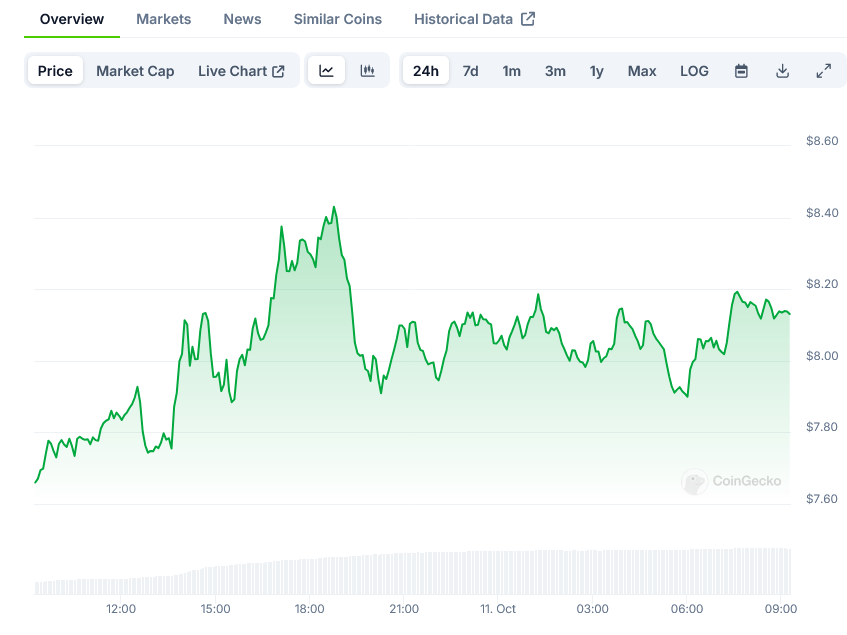Open Live Chart in a new window
Image resolution: width=847 pixels, height=635 pixels.
[241, 71]
